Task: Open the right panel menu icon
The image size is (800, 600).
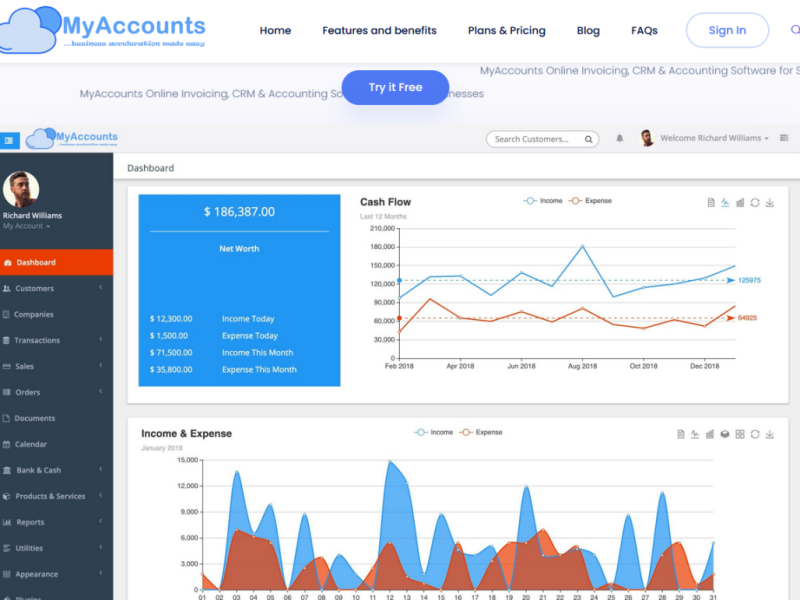Action: tap(784, 138)
